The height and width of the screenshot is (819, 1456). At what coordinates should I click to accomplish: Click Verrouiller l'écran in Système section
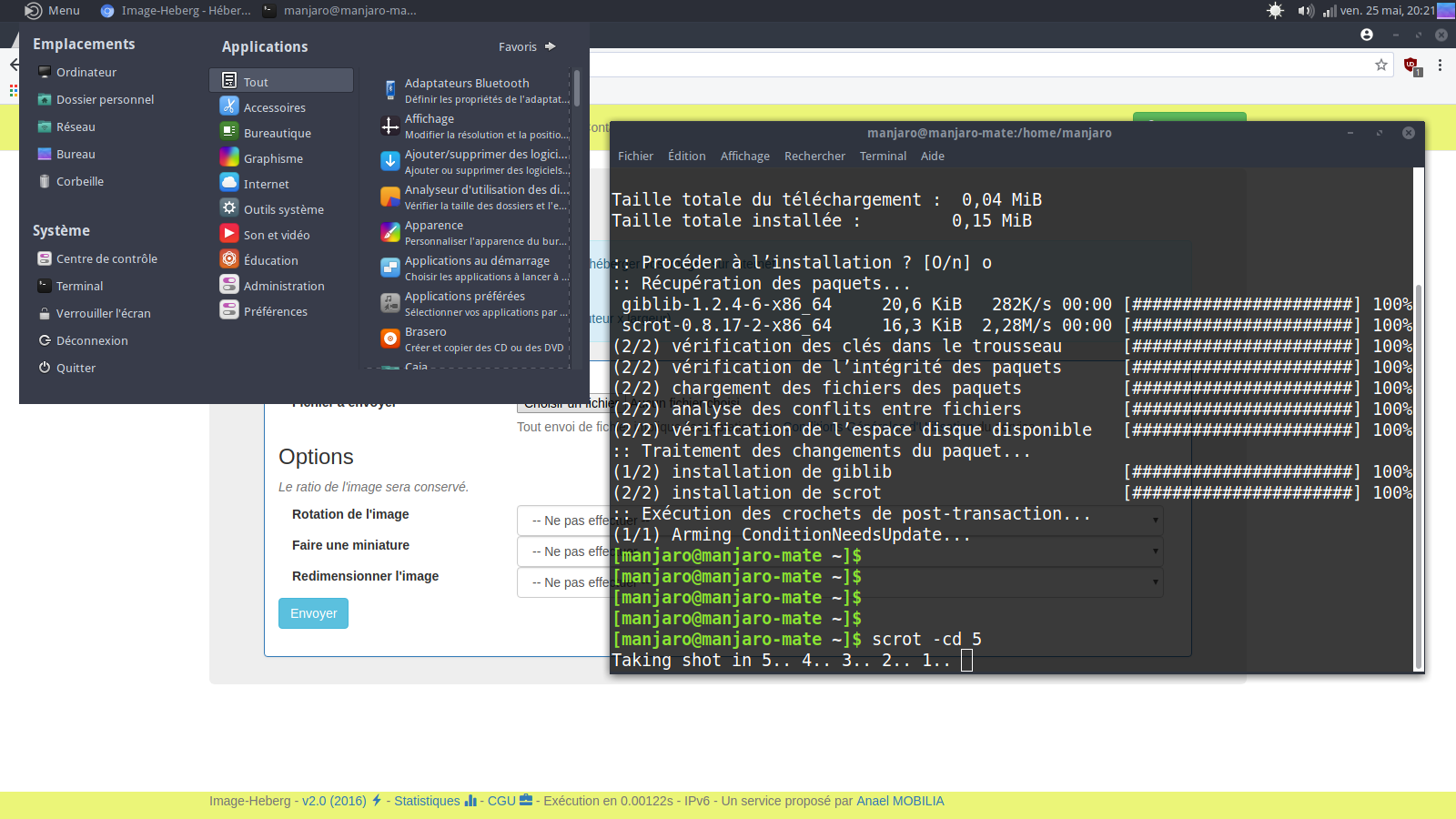(103, 313)
